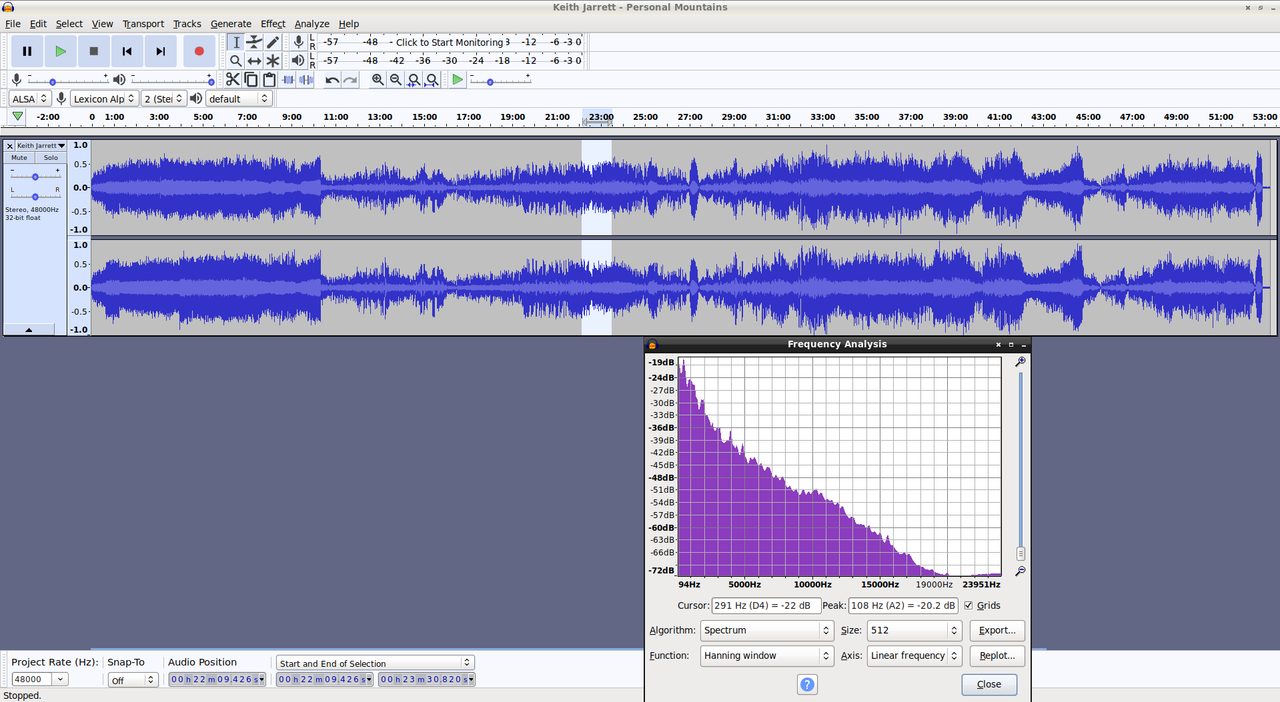Copy selection with the Copy icon
The image size is (1280, 702).
(x=251, y=80)
